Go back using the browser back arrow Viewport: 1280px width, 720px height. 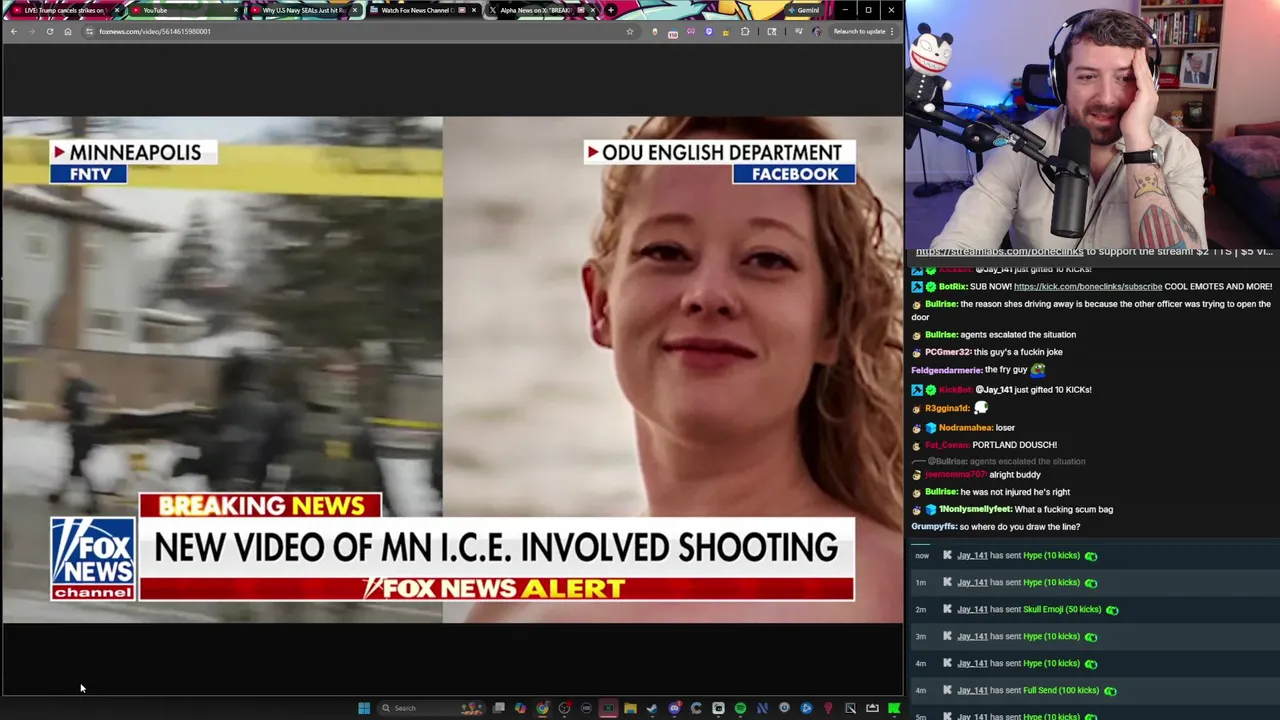click(13, 31)
